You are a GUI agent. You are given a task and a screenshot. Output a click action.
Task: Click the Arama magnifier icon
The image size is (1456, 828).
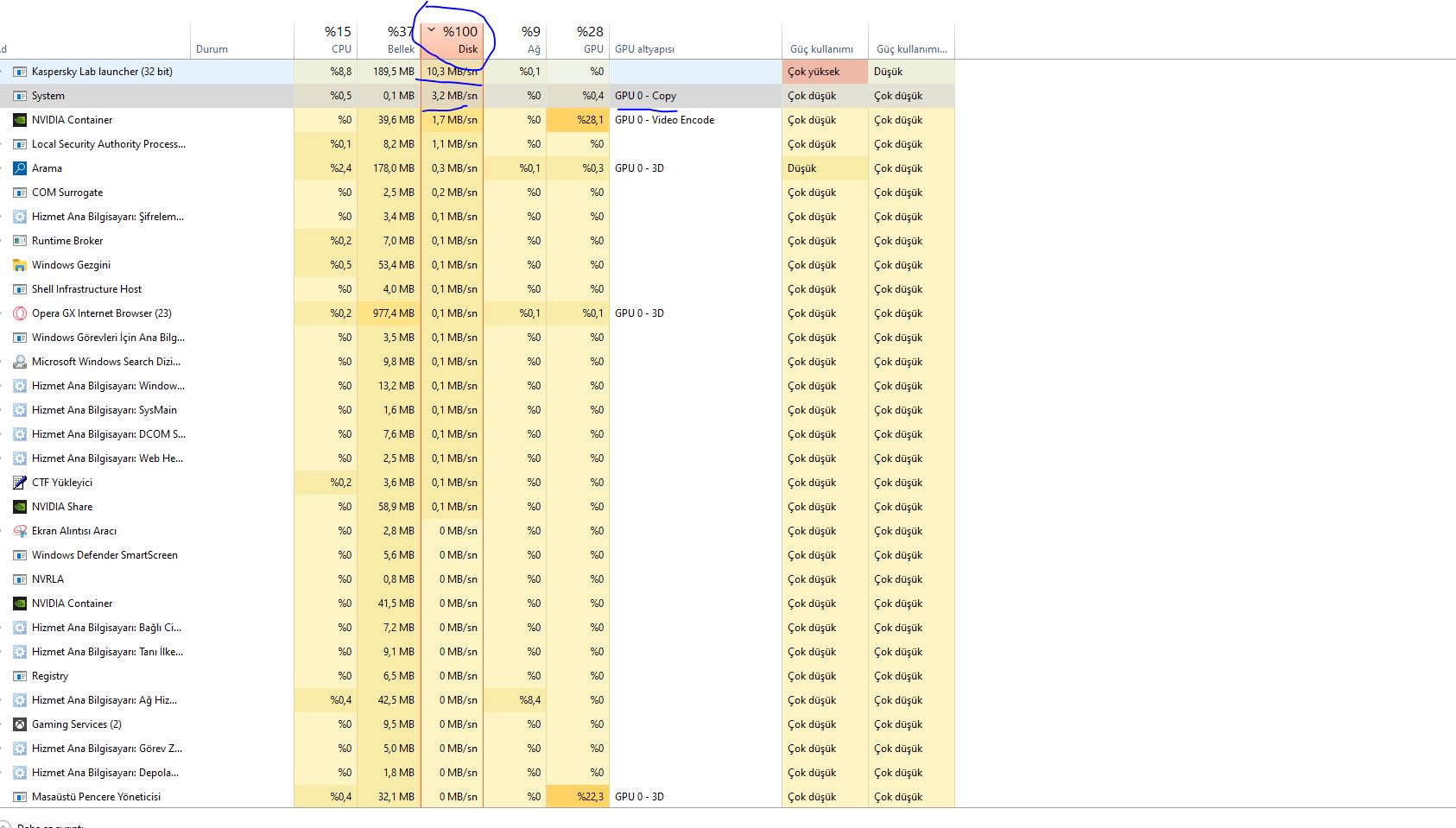[x=20, y=168]
